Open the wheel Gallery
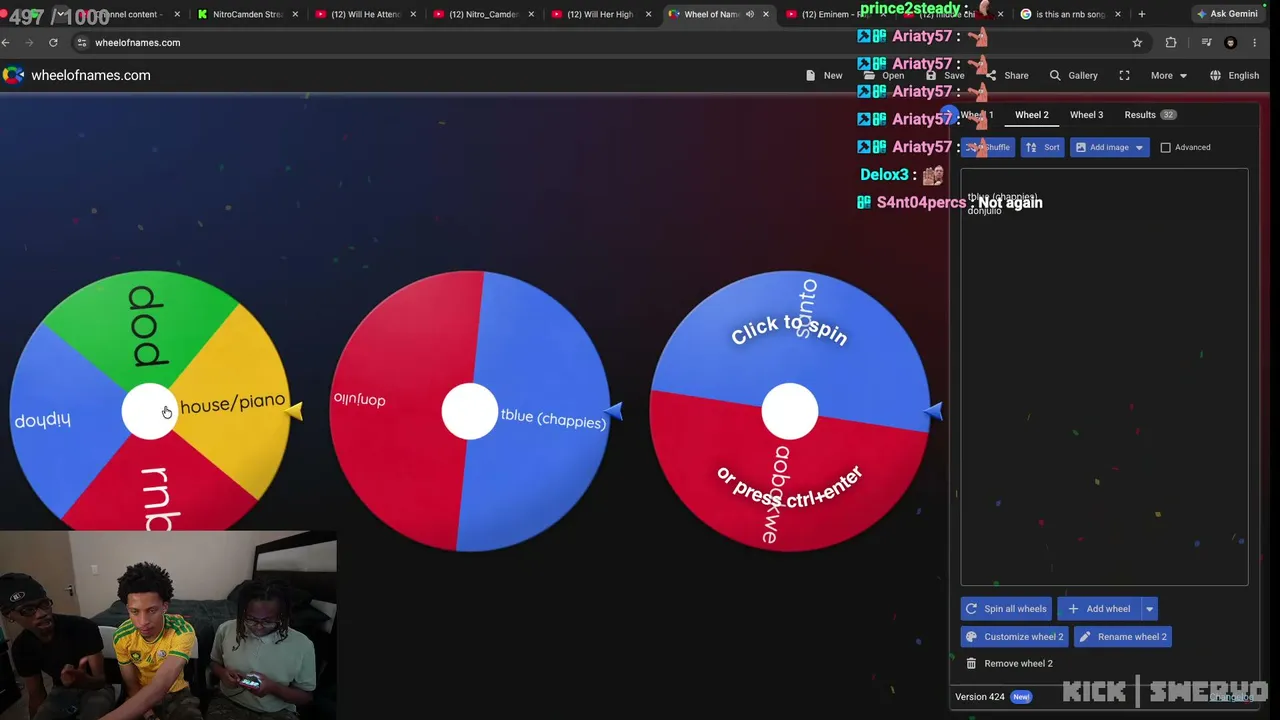 [1073, 76]
